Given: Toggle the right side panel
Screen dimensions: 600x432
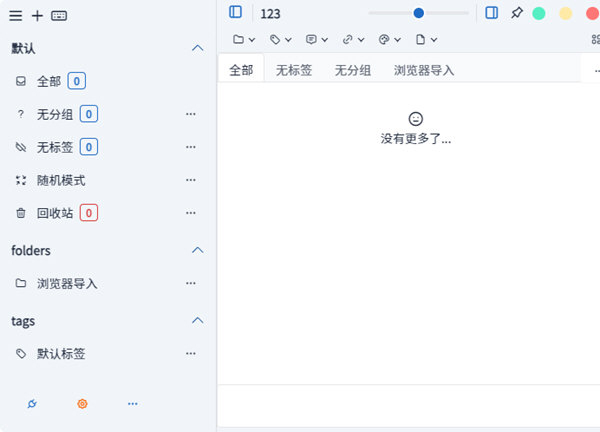Looking at the screenshot, I should (491, 13).
